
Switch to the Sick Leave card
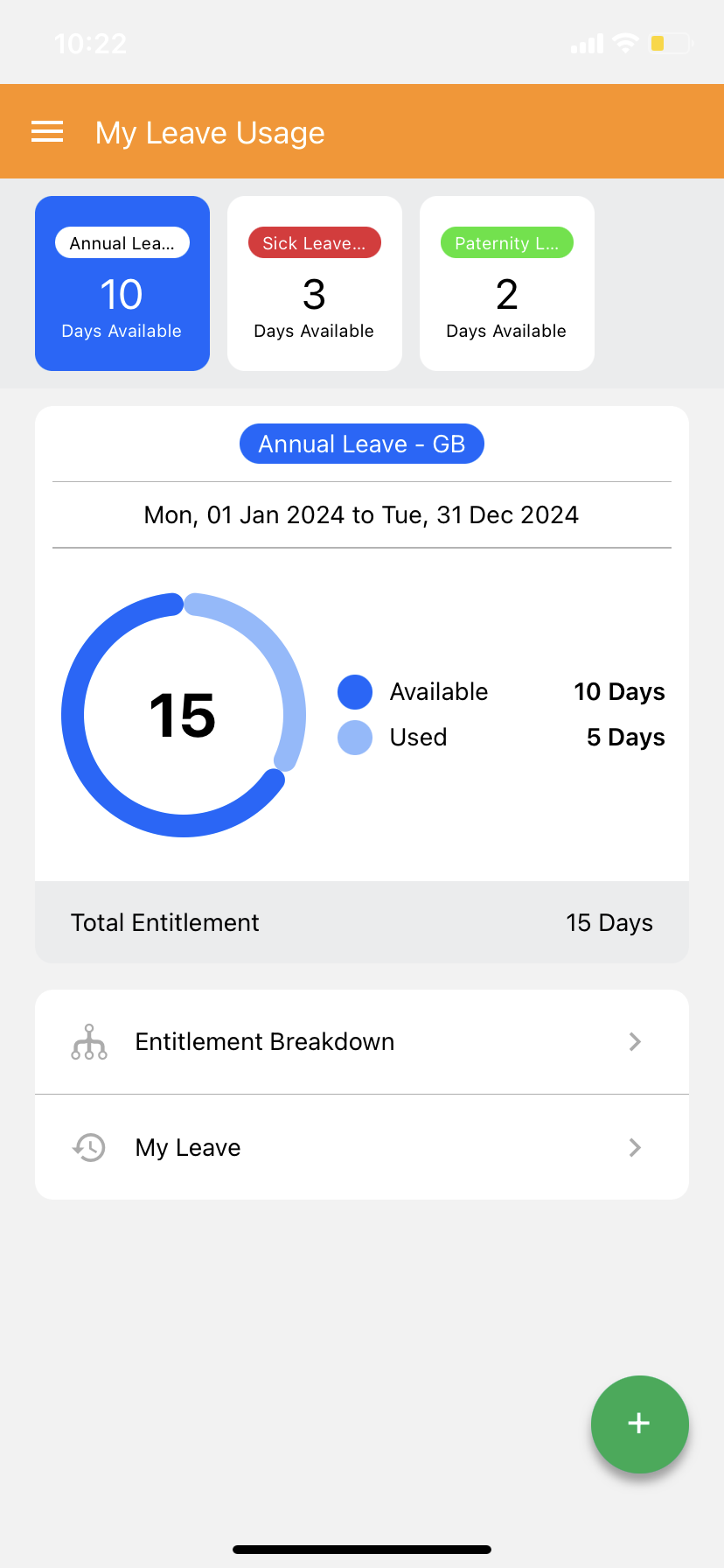[315, 283]
